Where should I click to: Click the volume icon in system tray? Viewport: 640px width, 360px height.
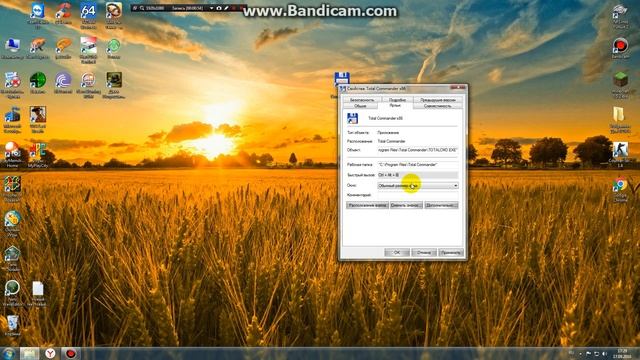coord(604,353)
